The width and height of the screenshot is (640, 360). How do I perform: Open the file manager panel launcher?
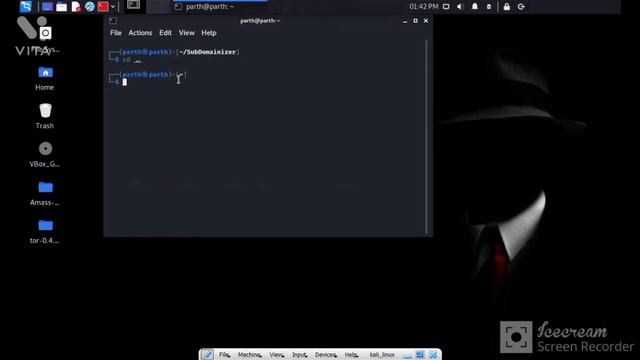[62, 7]
